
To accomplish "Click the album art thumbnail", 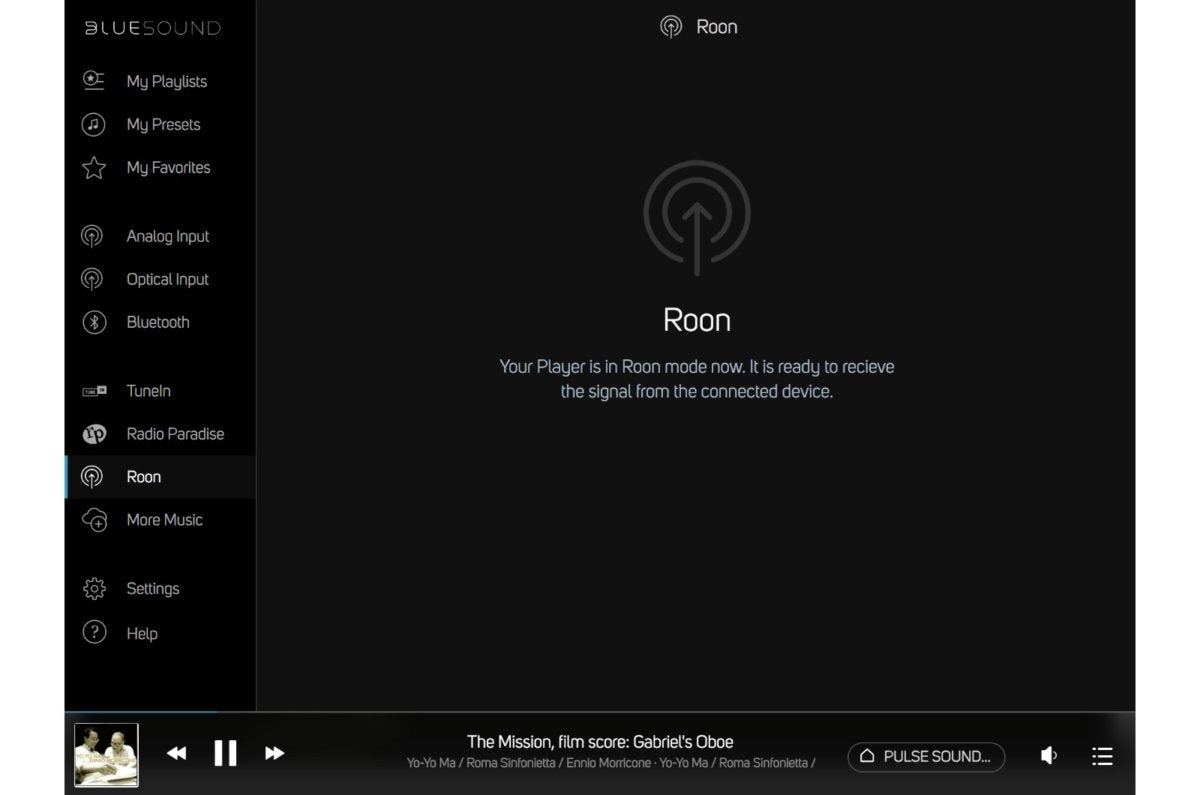I will click(x=106, y=755).
